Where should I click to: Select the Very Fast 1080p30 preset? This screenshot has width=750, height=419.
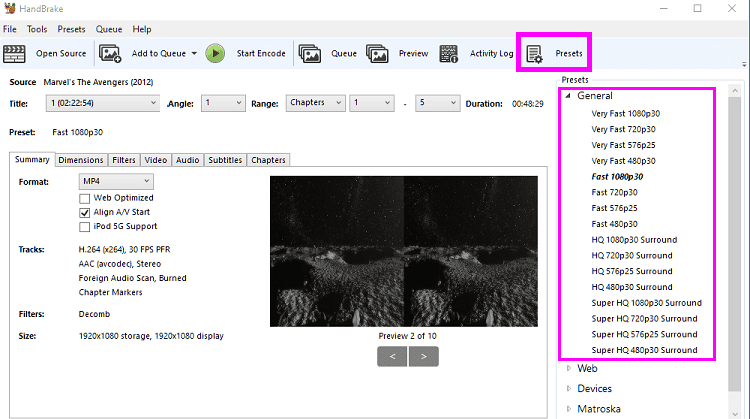click(x=626, y=113)
